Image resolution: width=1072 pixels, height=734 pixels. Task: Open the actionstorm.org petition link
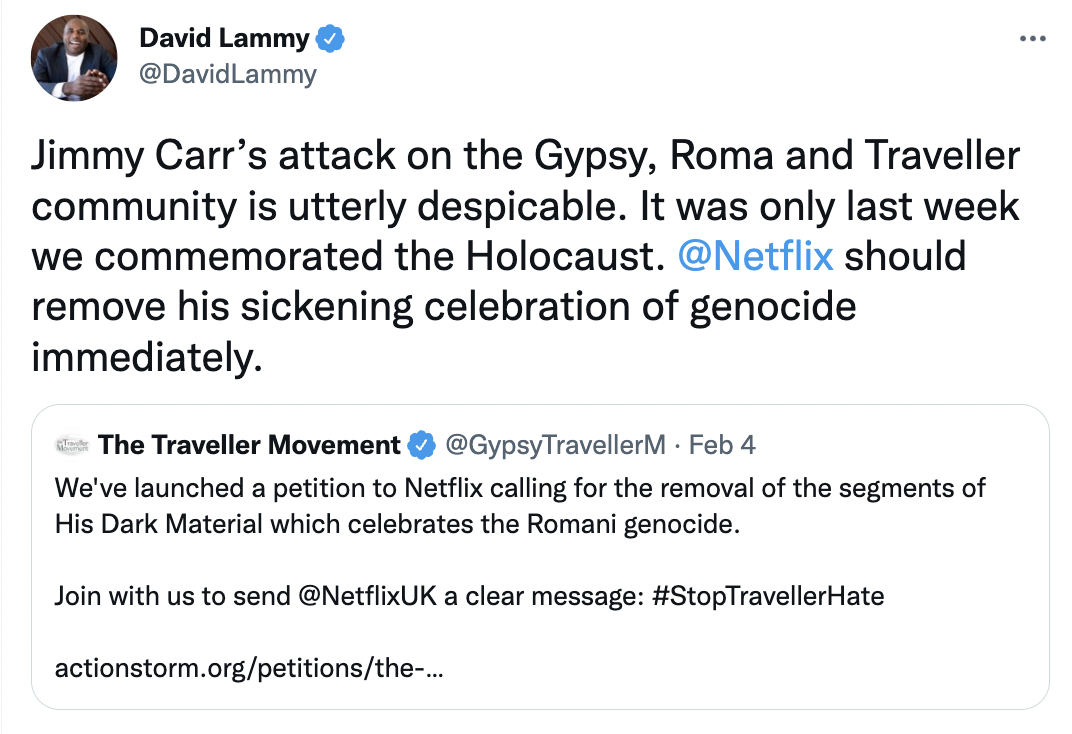(x=249, y=668)
